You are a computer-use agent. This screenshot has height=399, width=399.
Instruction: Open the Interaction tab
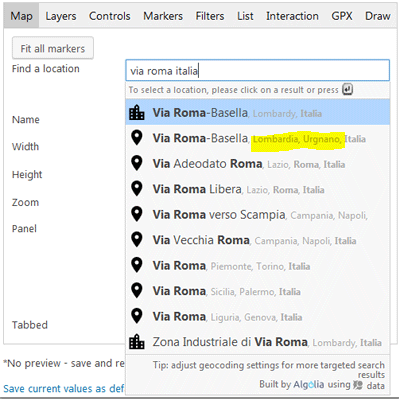(x=292, y=16)
